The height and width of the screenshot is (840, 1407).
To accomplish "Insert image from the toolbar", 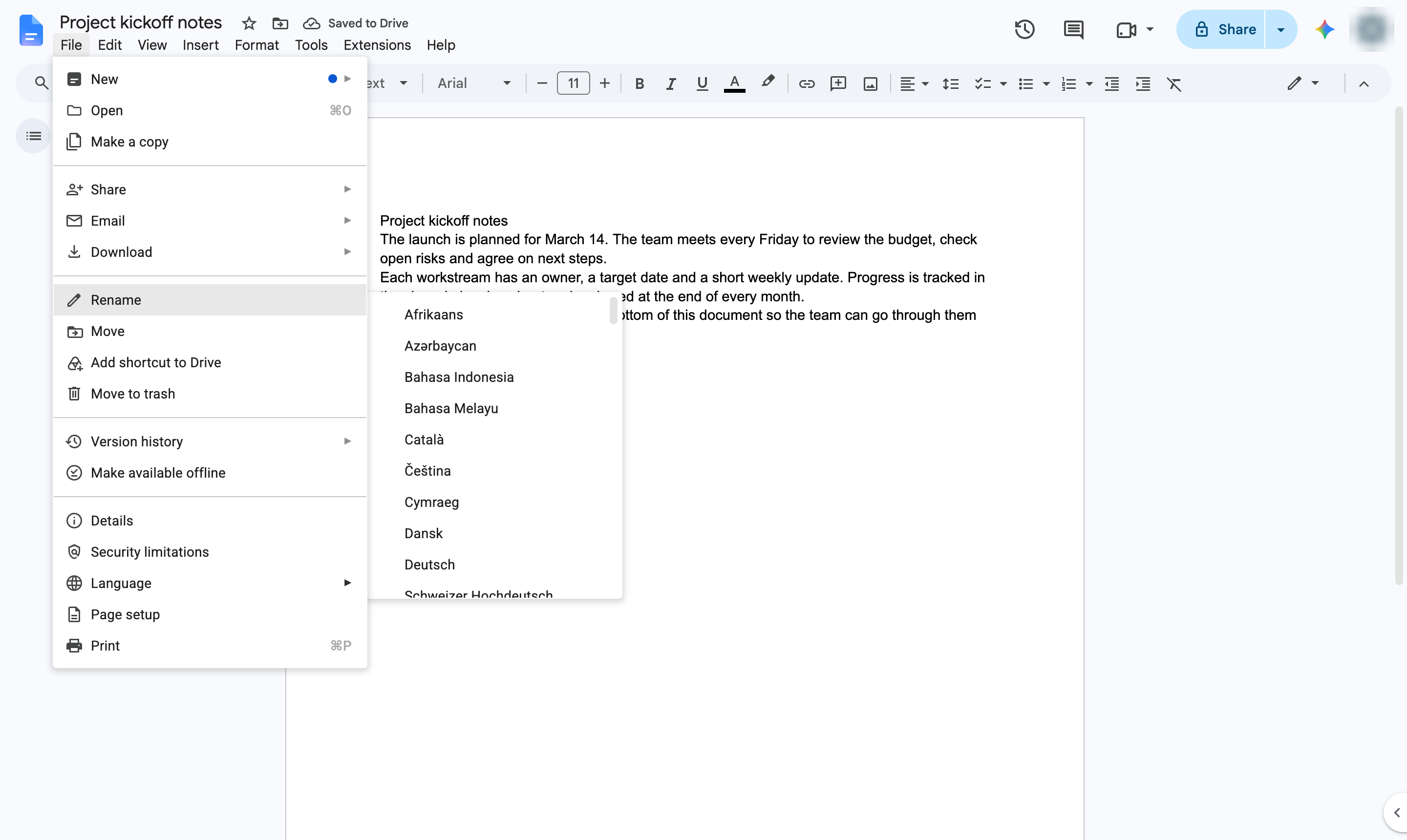I will point(870,84).
